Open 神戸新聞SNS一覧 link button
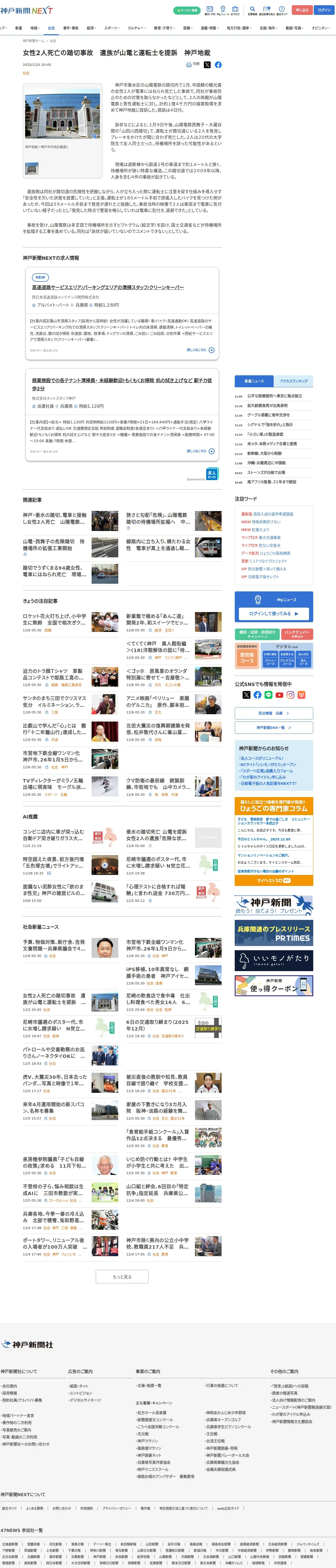Viewport: 336px width, 1568px height. [274, 727]
